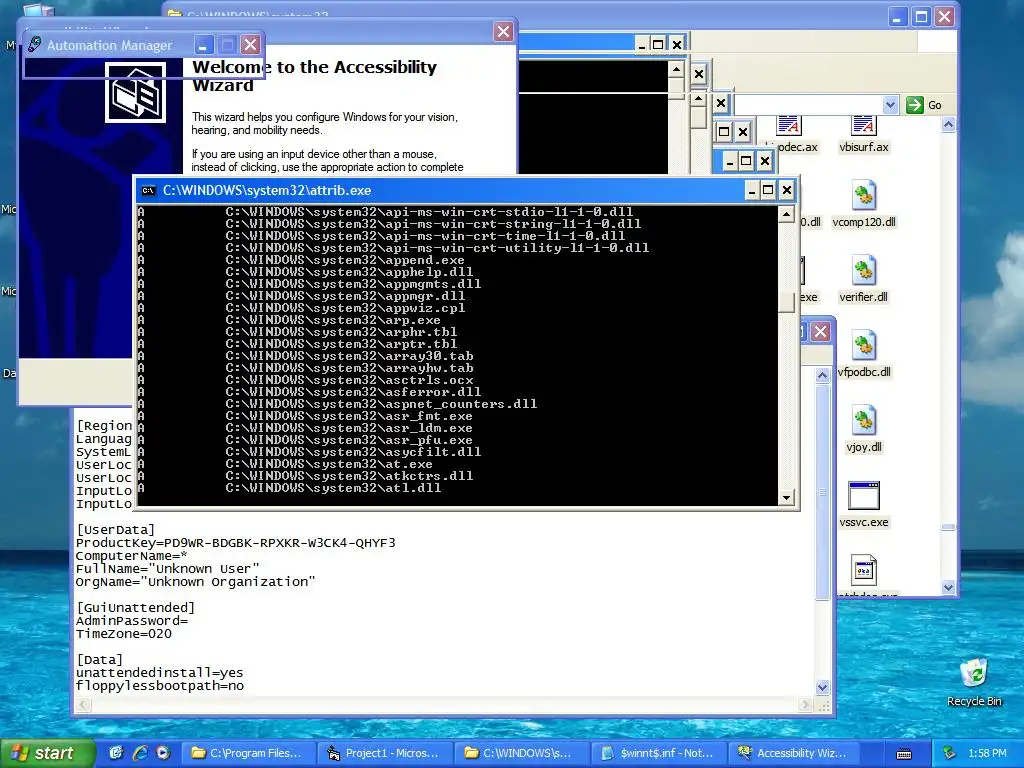The image size is (1024, 768).
Task: Open the Recycle Bin desktop icon
Action: tap(974, 673)
